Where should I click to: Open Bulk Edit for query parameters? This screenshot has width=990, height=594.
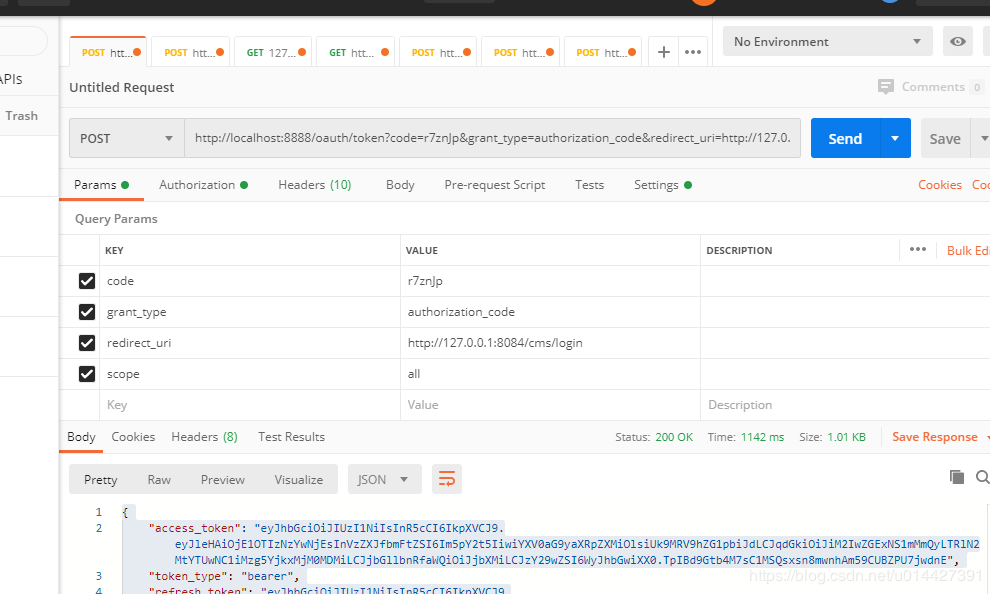967,250
